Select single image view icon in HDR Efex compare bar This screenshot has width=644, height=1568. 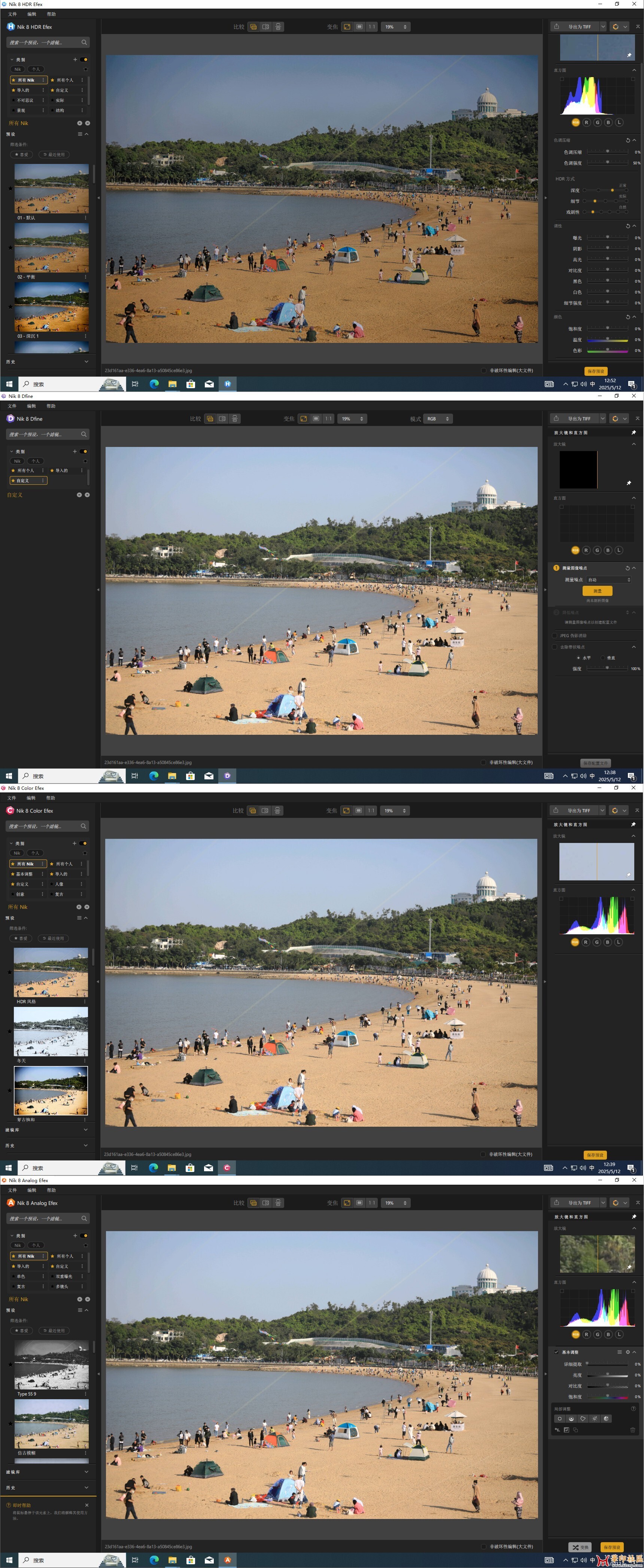pyautogui.click(x=253, y=27)
